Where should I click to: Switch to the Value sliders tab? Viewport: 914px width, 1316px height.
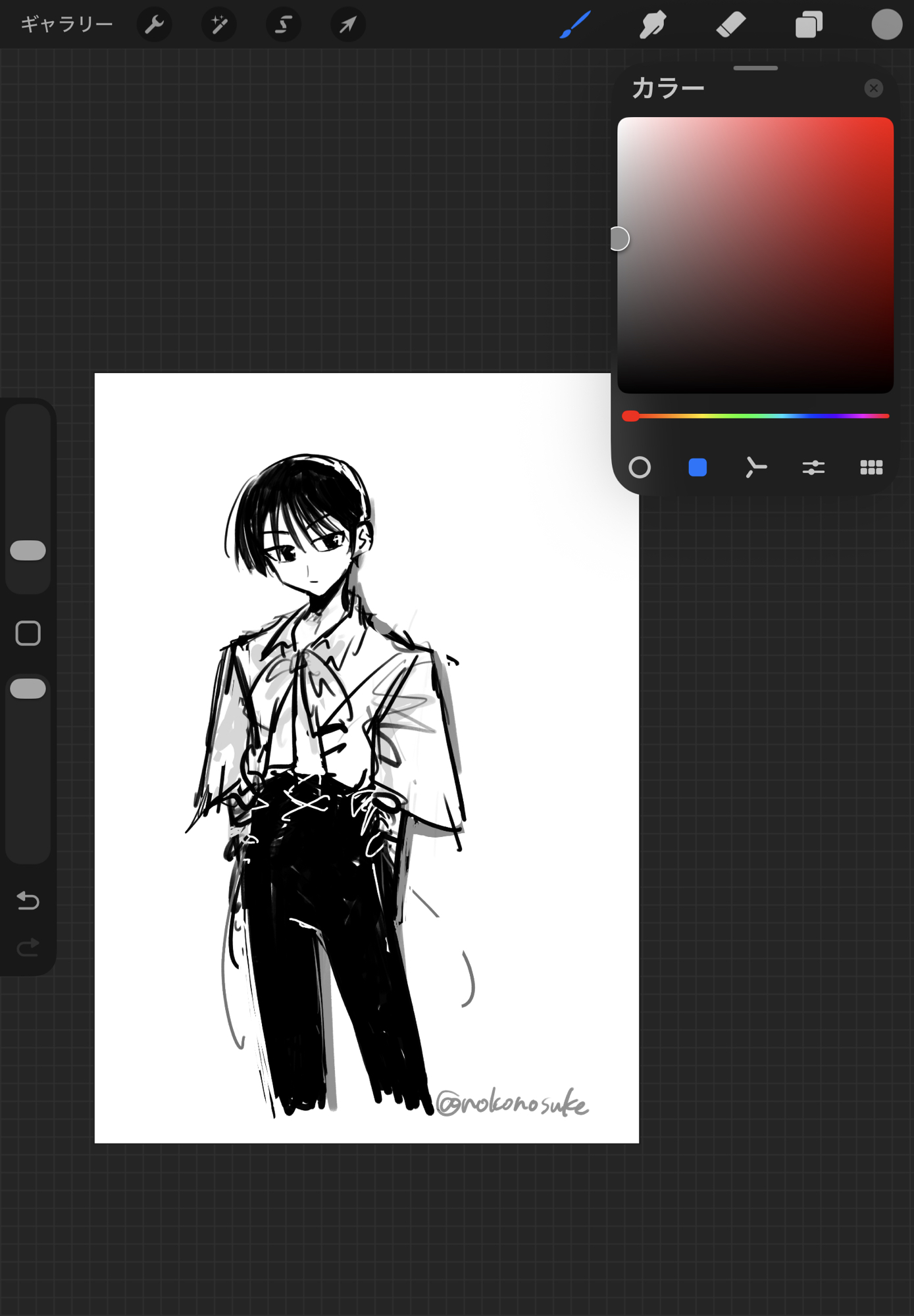click(x=813, y=468)
